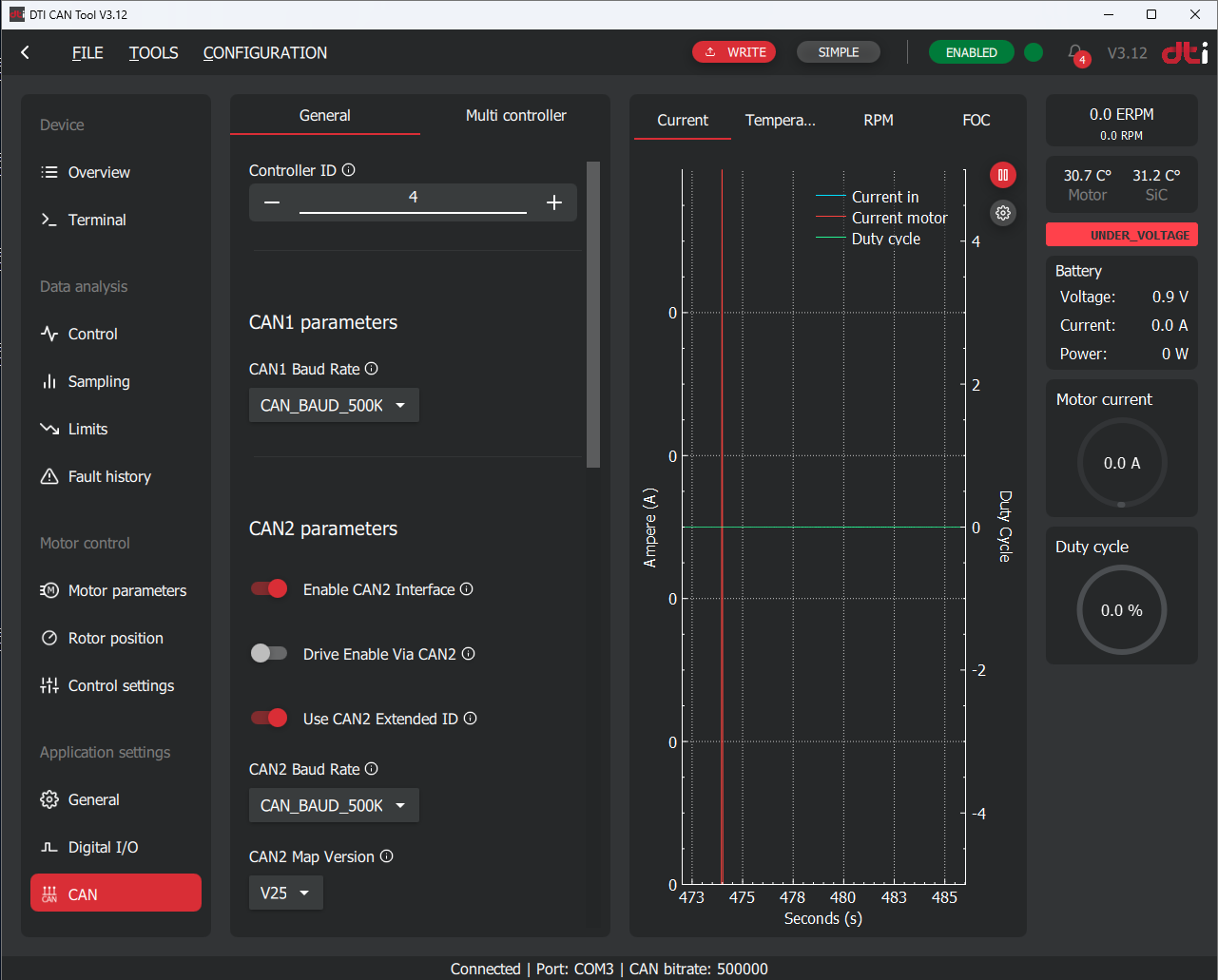The image size is (1218, 980).
Task: Go to Control data analysis
Action: pyautogui.click(x=116, y=334)
